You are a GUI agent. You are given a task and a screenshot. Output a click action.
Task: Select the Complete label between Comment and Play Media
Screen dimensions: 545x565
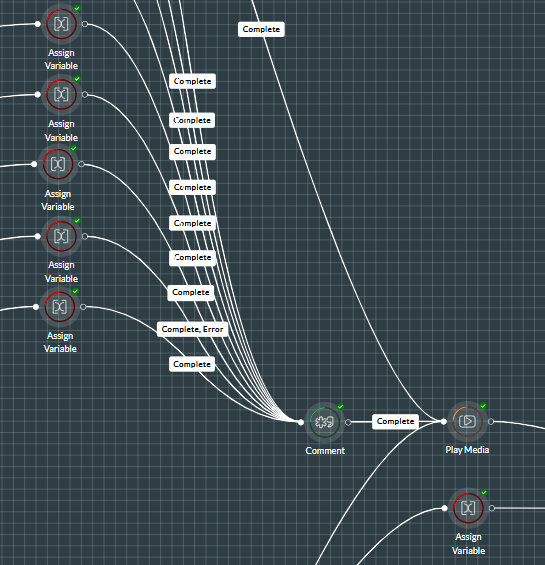pyautogui.click(x=395, y=422)
